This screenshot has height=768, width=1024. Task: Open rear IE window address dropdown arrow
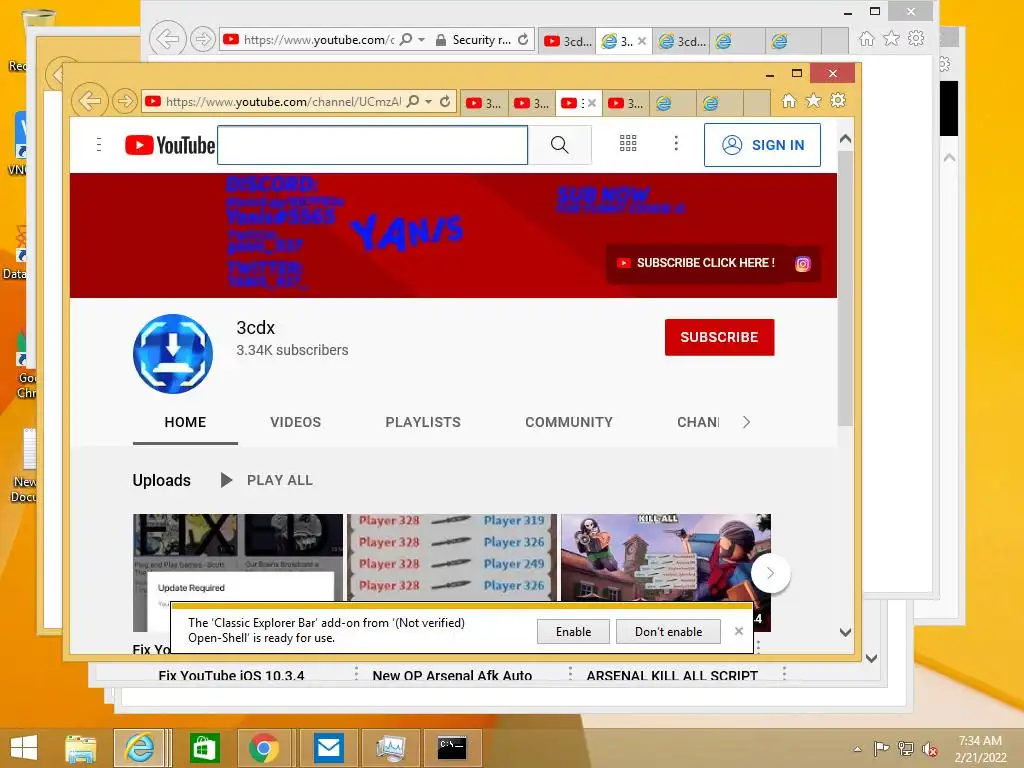click(422, 40)
